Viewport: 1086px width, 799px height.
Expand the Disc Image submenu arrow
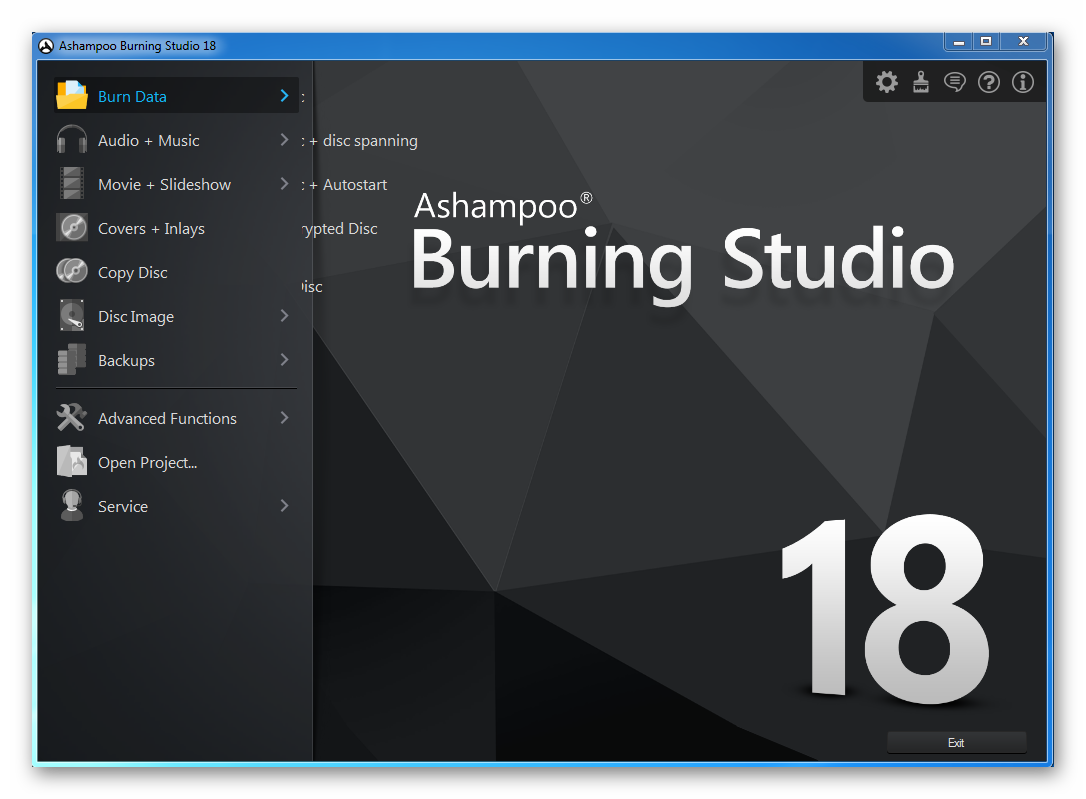point(284,316)
